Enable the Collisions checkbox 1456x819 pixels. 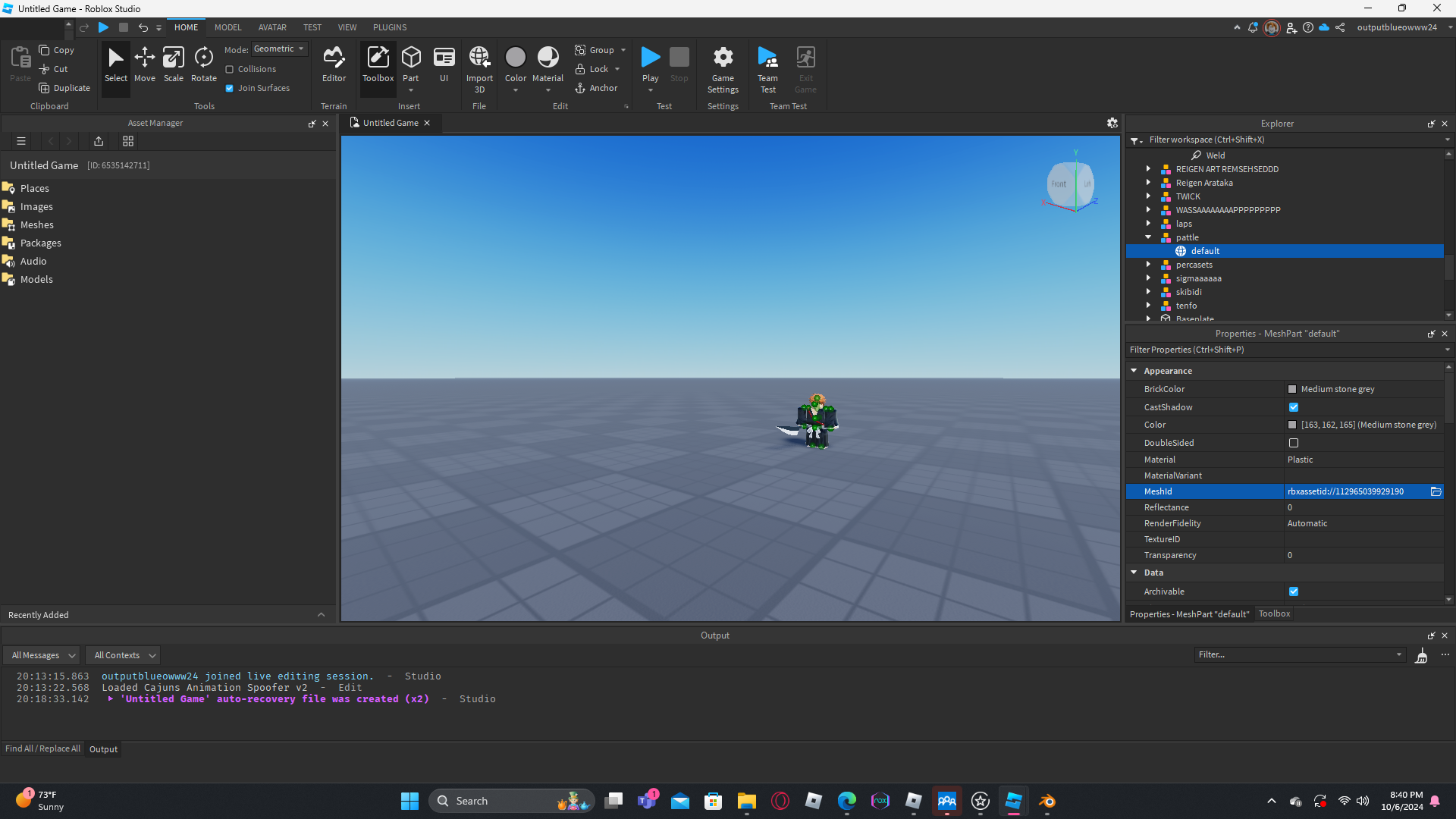(x=230, y=69)
